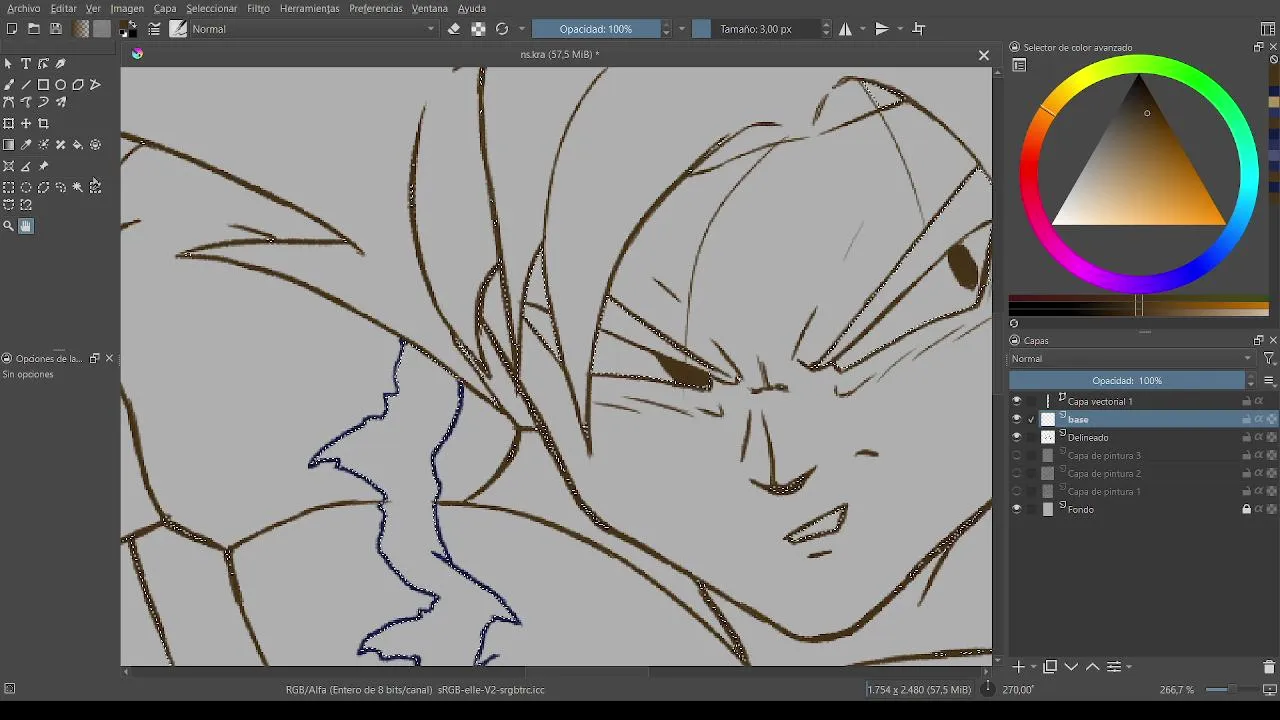Open horizontal mirror options arrow

click(863, 29)
